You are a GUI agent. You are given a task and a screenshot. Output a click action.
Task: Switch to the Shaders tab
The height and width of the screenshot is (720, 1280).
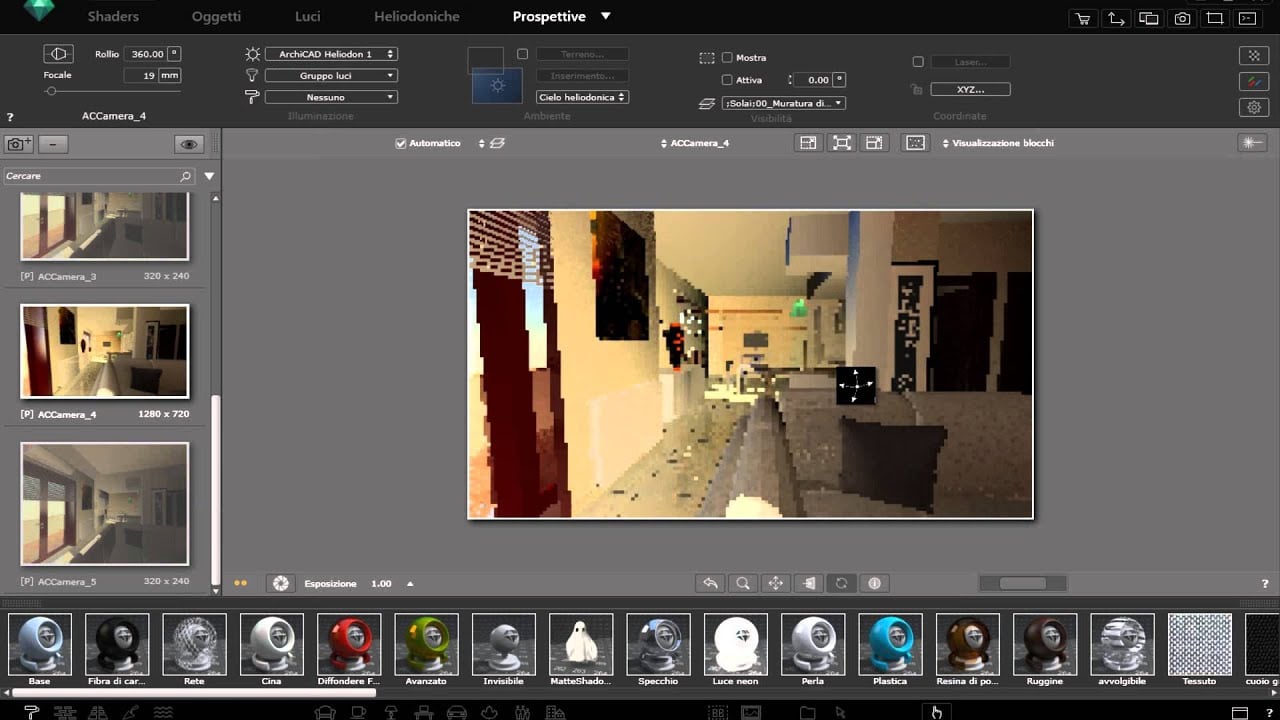113,17
